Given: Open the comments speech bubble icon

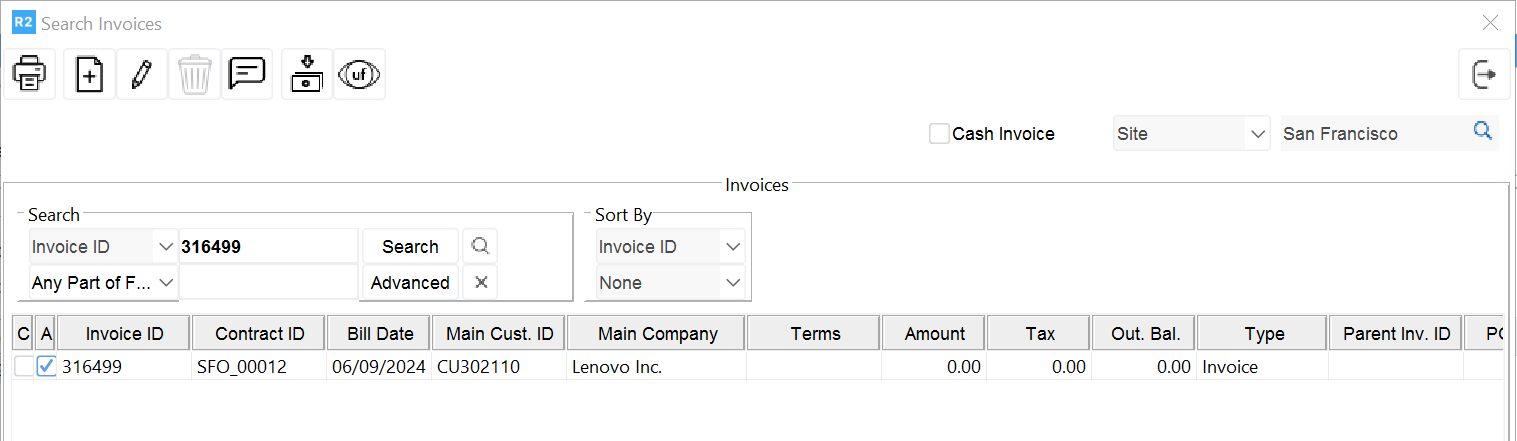Looking at the screenshot, I should (246, 75).
